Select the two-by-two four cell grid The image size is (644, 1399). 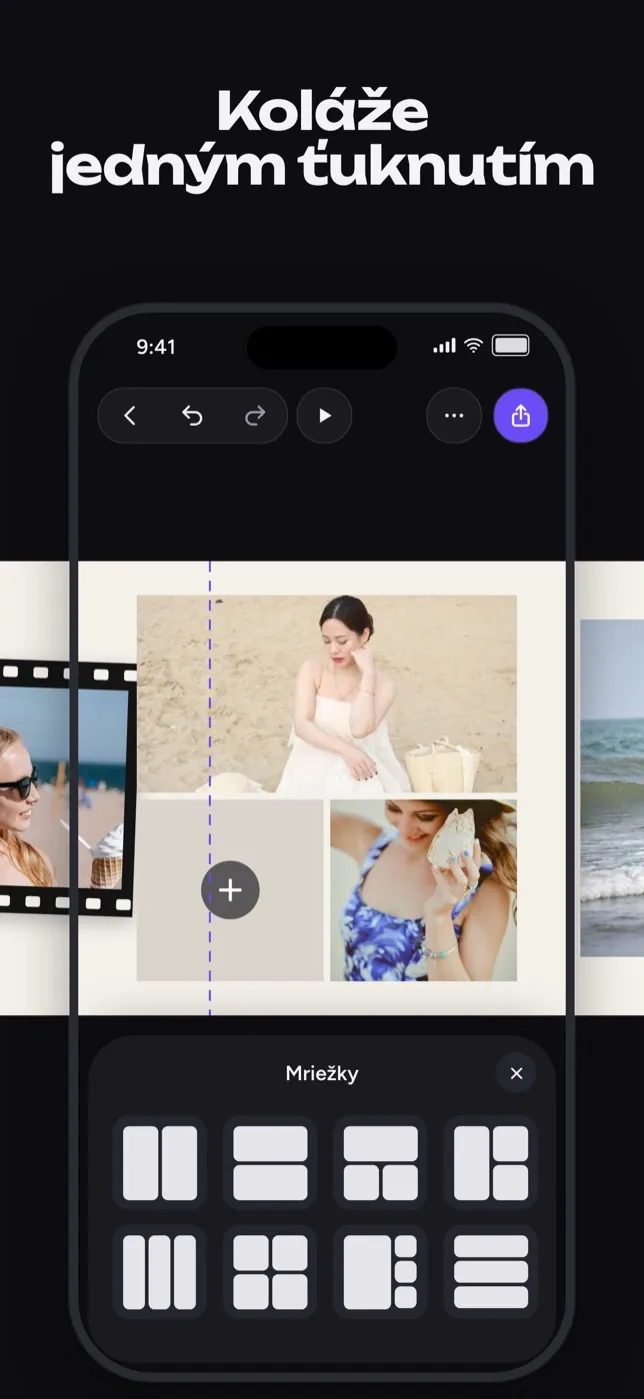tap(270, 1272)
